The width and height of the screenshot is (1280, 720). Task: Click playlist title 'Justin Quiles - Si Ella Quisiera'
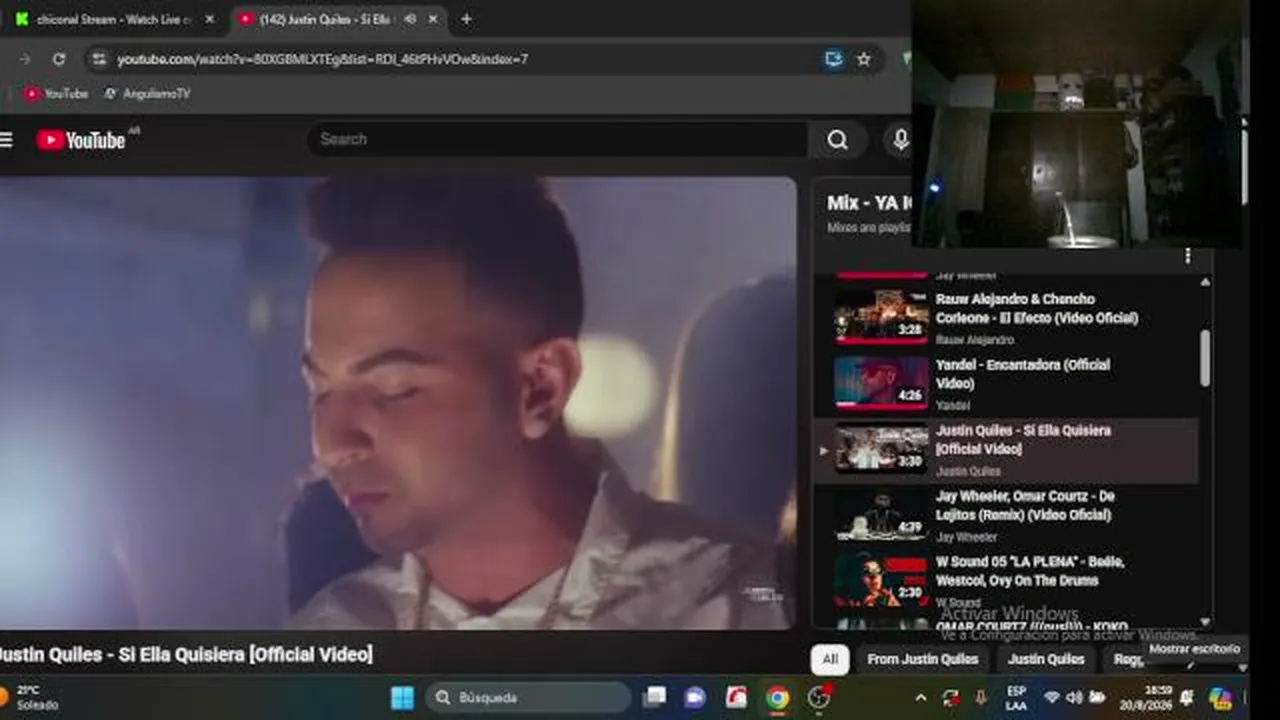coord(1024,439)
